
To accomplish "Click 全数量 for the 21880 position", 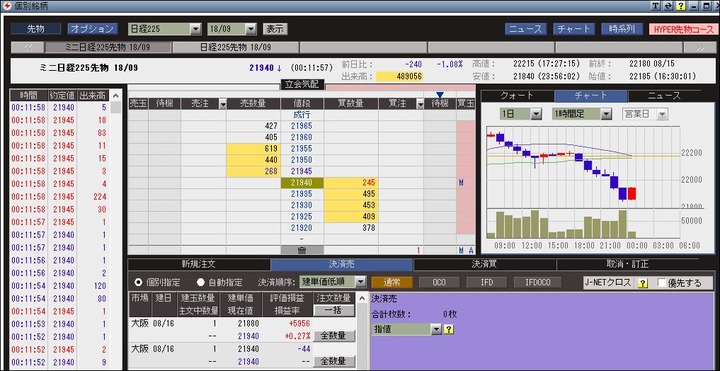I will point(334,336).
